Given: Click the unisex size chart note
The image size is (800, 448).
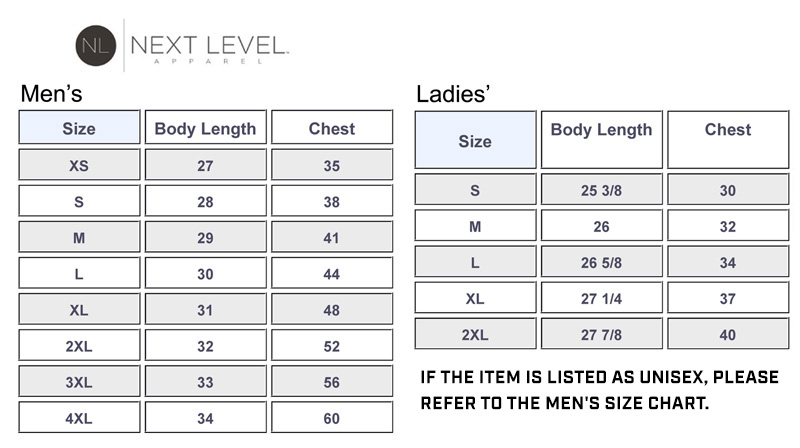Looking at the screenshot, I should pyautogui.click(x=598, y=392).
